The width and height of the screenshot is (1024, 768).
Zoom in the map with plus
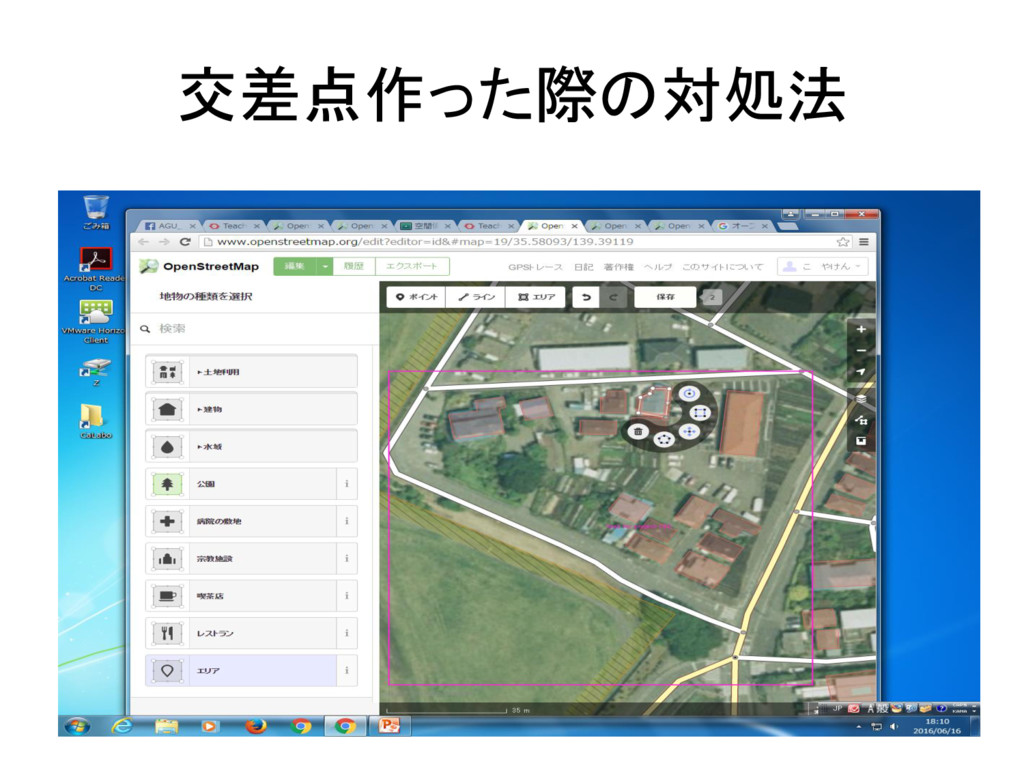[861, 330]
